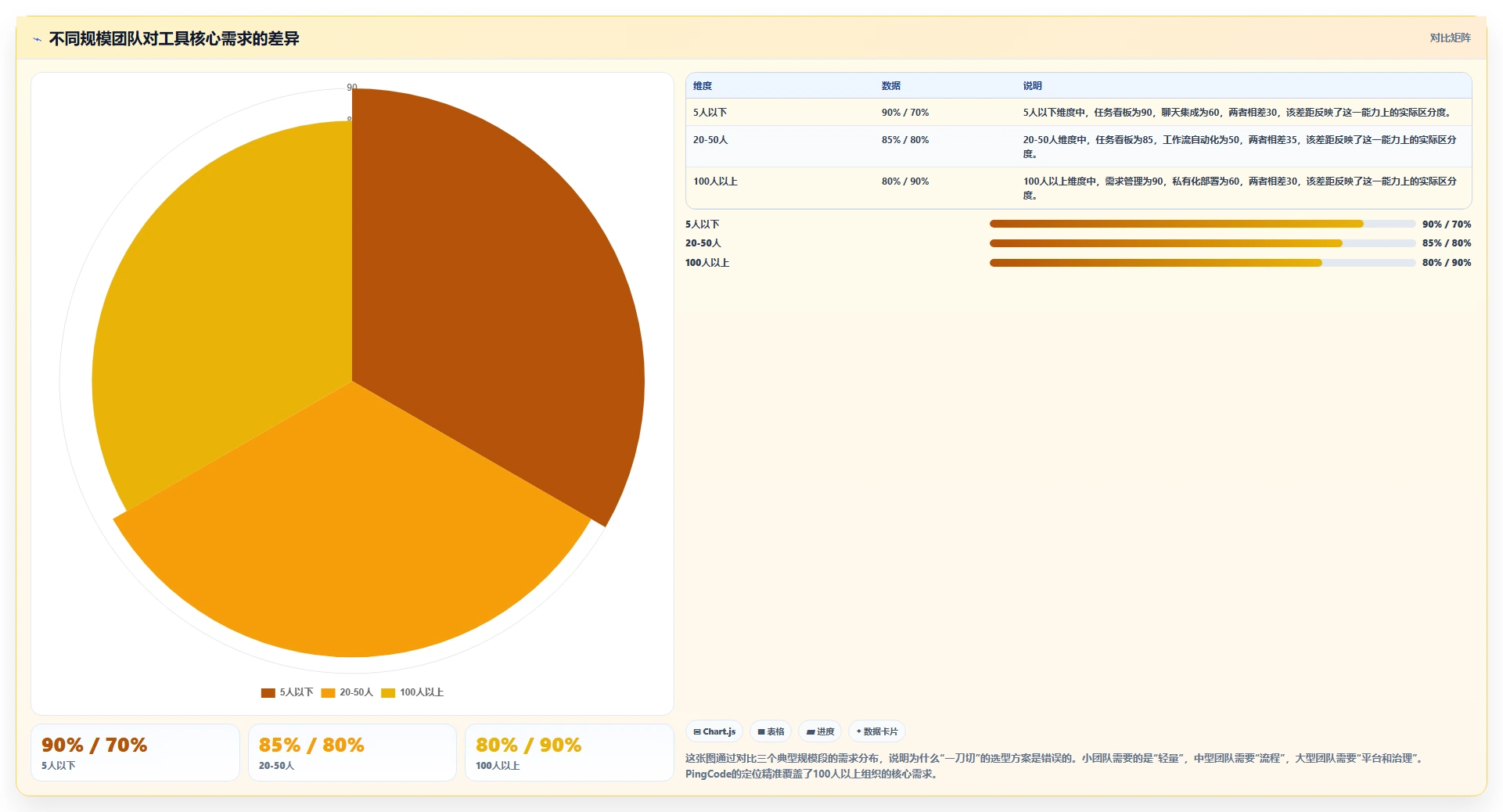Click the 100人以上 label left of progress bars
Image resolution: width=1503 pixels, height=812 pixels.
707,263
